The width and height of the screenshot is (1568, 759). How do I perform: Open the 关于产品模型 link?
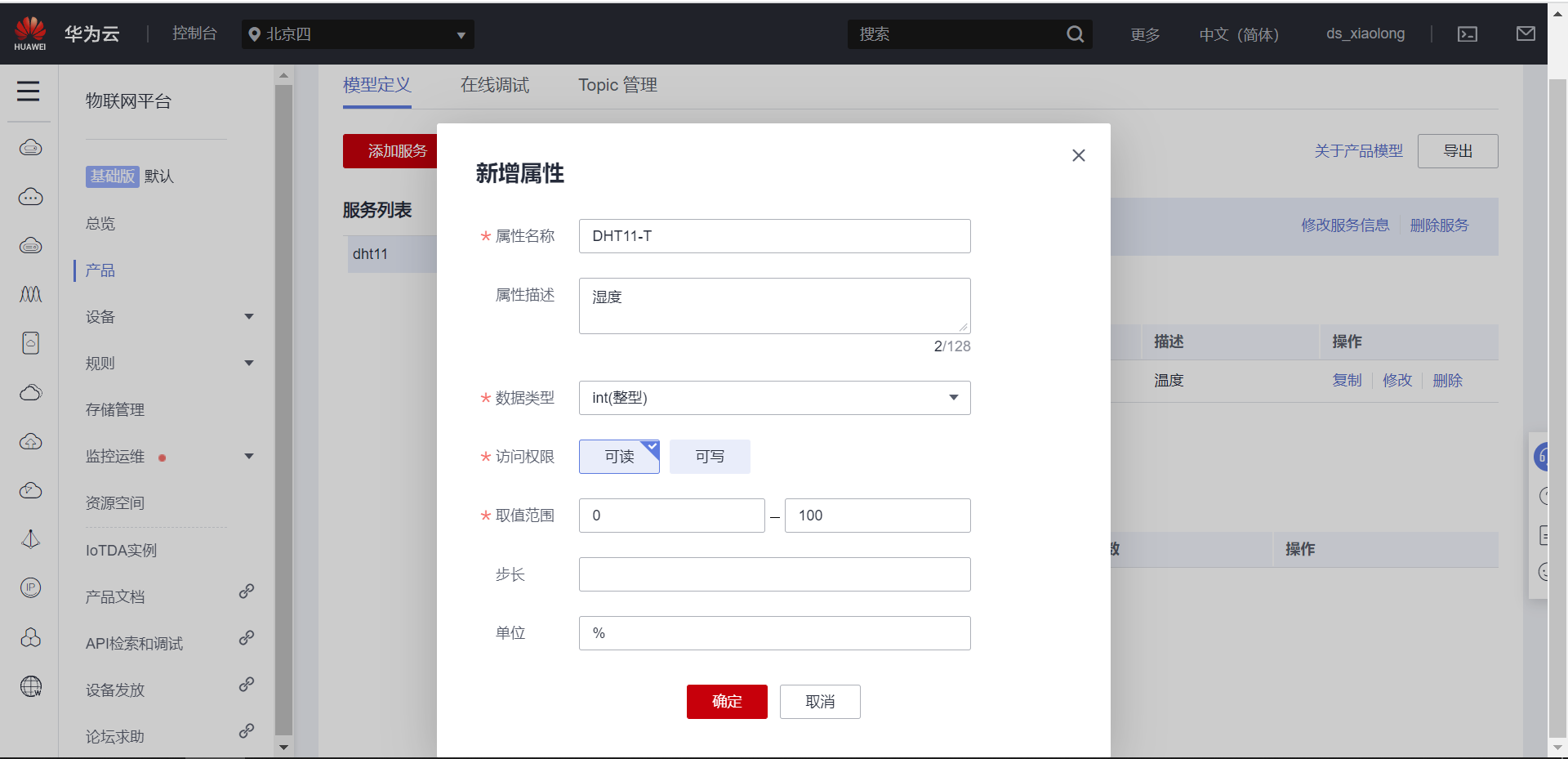(x=1359, y=151)
